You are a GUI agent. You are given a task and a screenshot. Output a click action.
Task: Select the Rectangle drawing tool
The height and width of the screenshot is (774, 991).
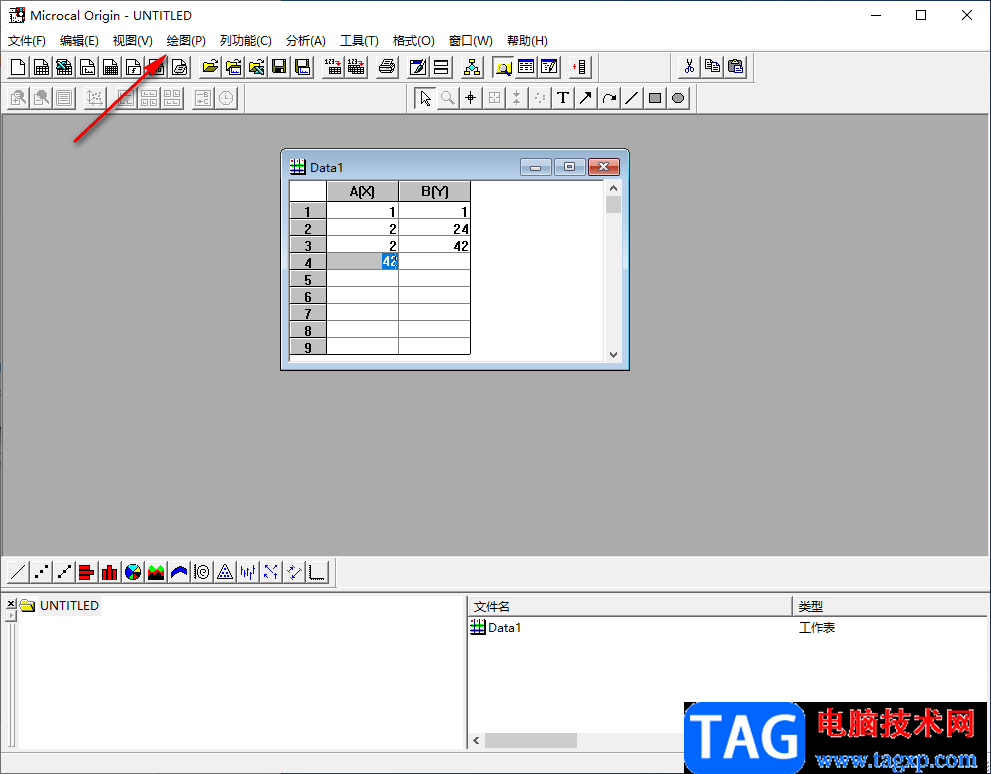pos(655,99)
